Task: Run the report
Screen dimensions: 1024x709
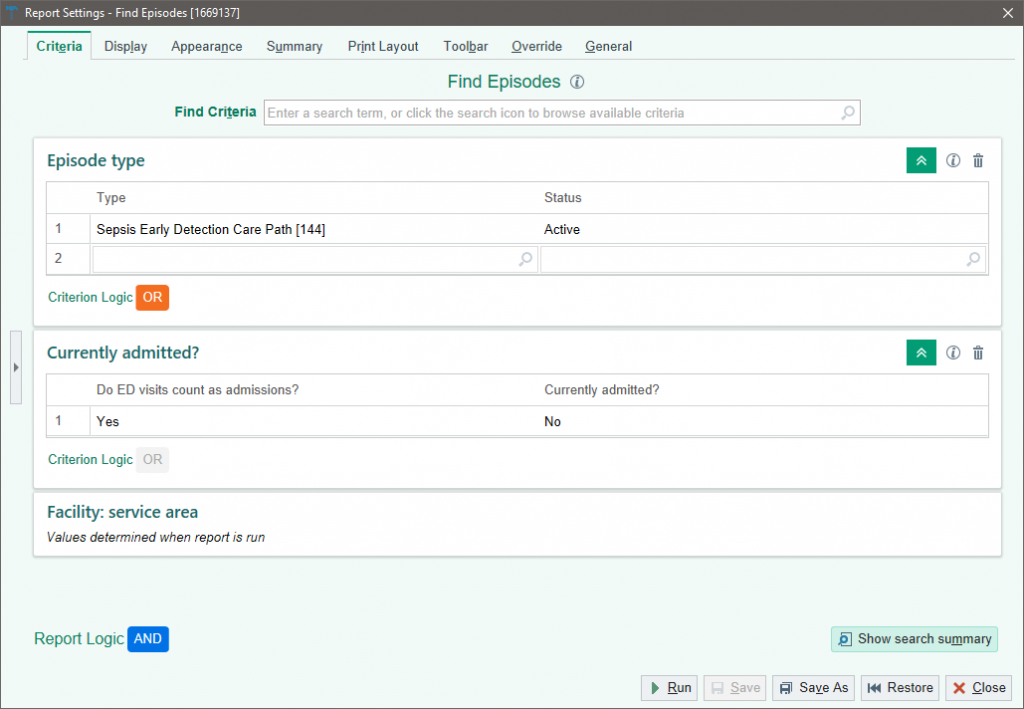Action: coord(669,688)
